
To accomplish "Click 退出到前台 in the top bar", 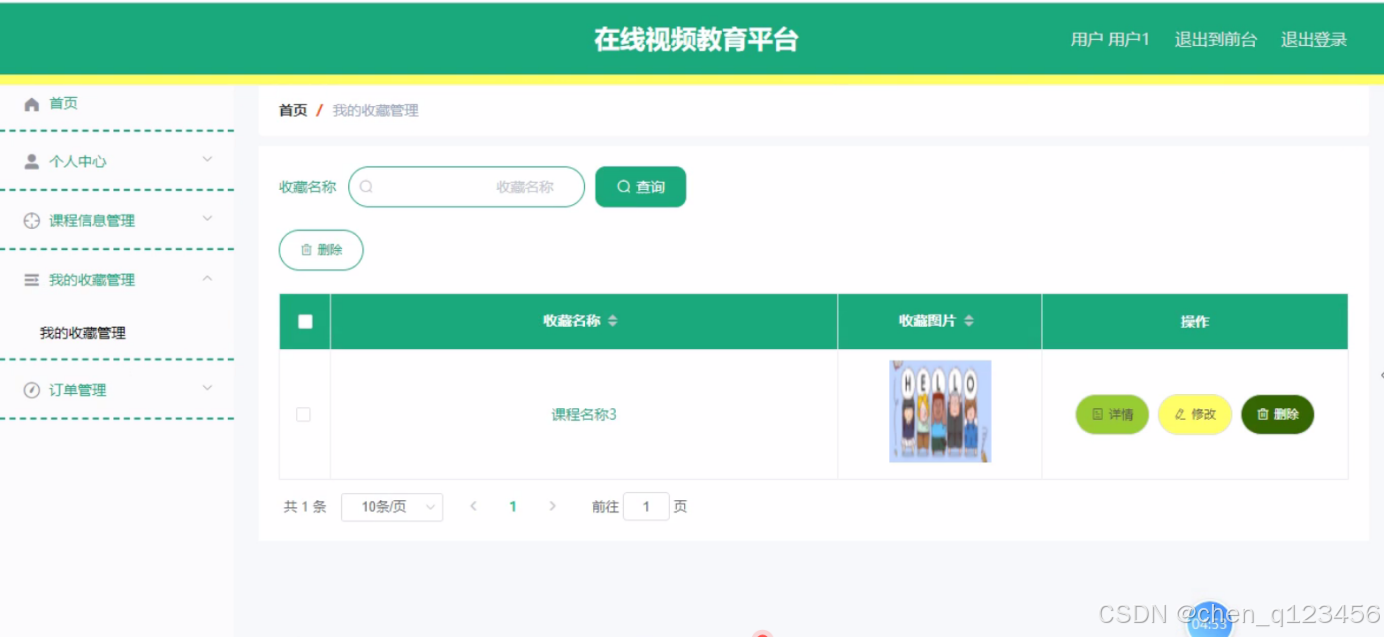I will [x=1215, y=38].
